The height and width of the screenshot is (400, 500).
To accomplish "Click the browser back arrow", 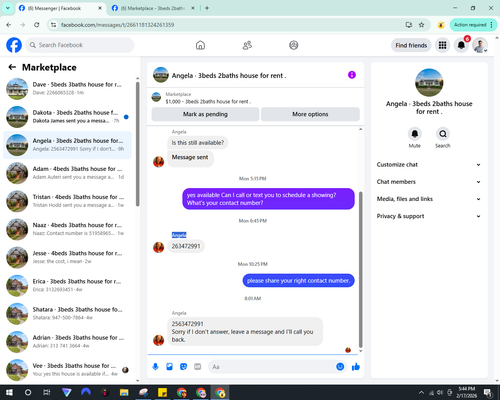I will 9,25.
